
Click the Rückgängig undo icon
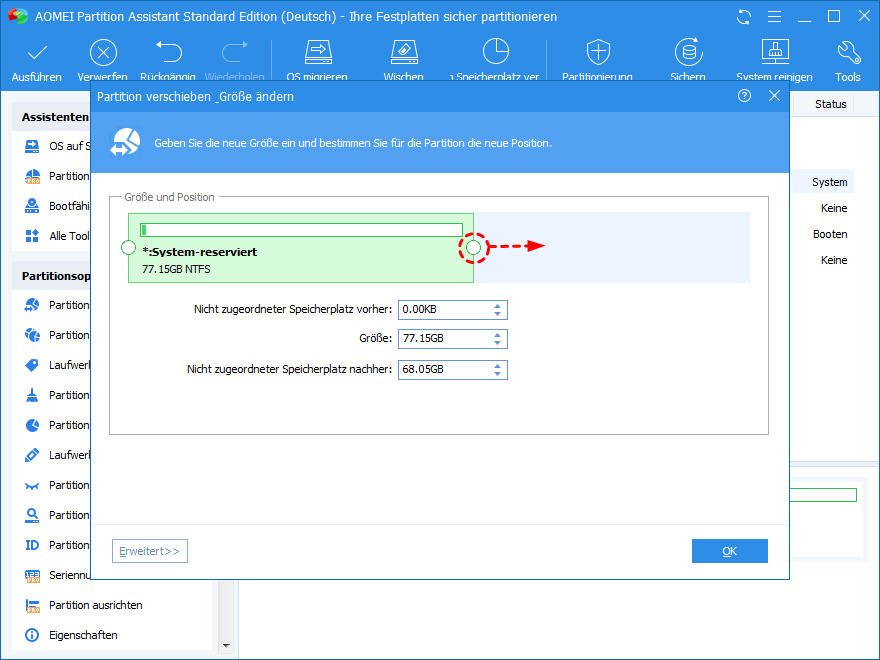click(x=168, y=52)
